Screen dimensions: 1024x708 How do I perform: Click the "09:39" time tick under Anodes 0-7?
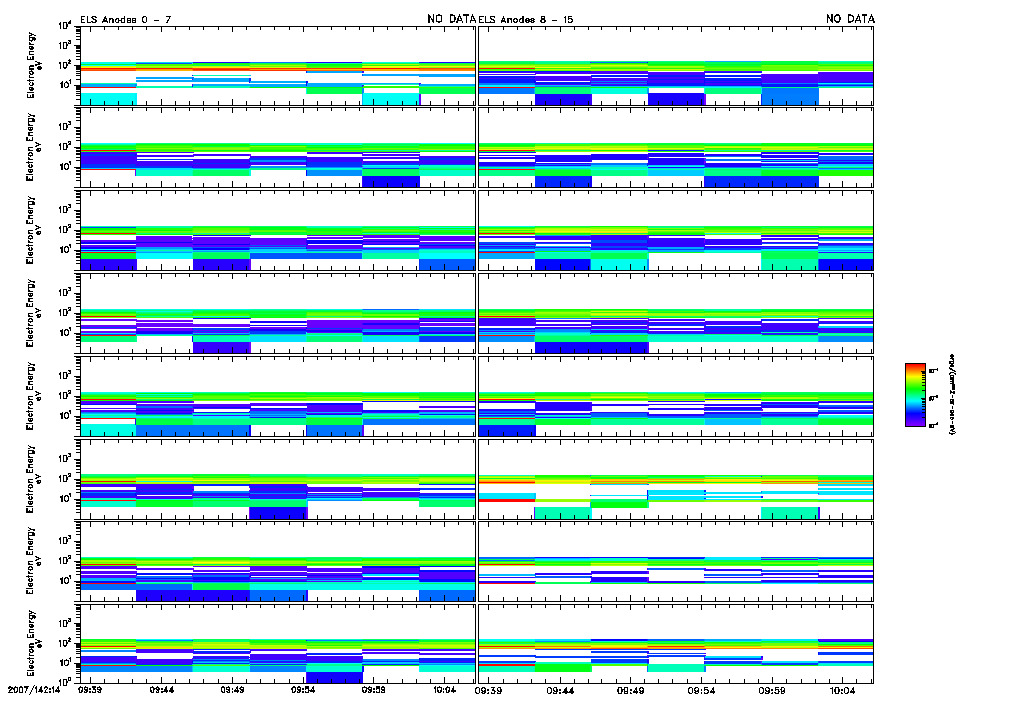(89, 690)
